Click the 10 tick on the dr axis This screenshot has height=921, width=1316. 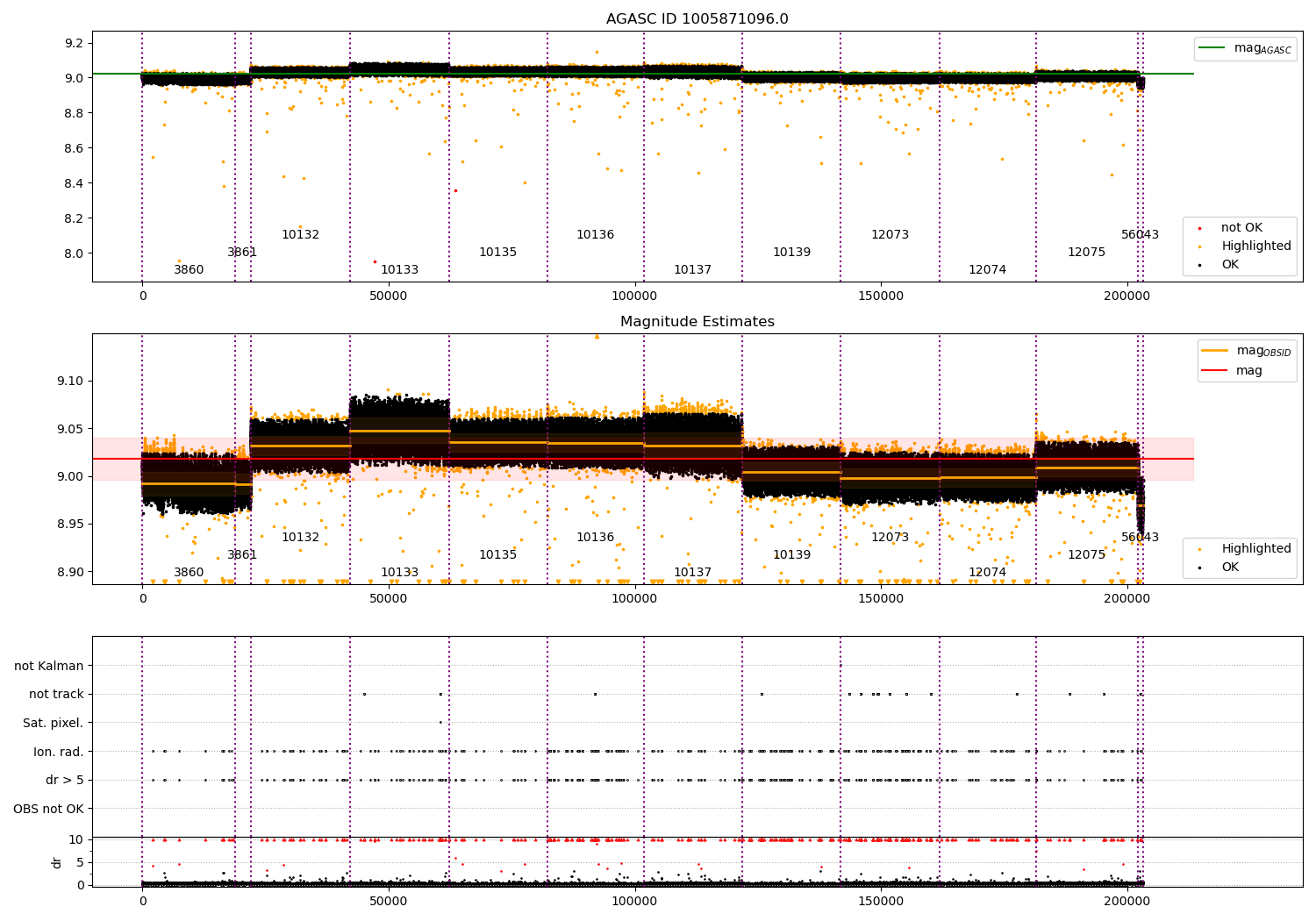pos(76,839)
